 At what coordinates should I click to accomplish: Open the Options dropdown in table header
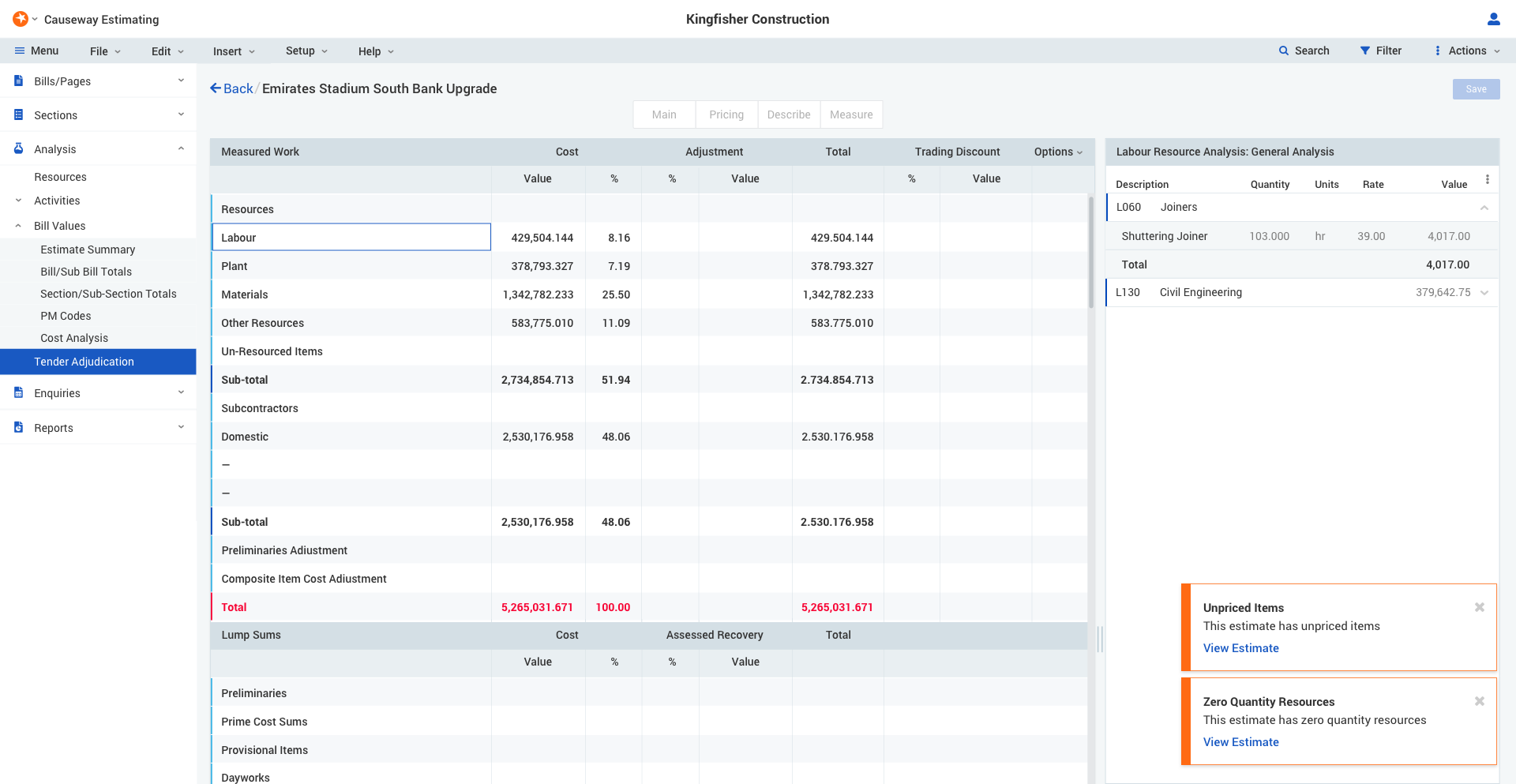pos(1058,152)
